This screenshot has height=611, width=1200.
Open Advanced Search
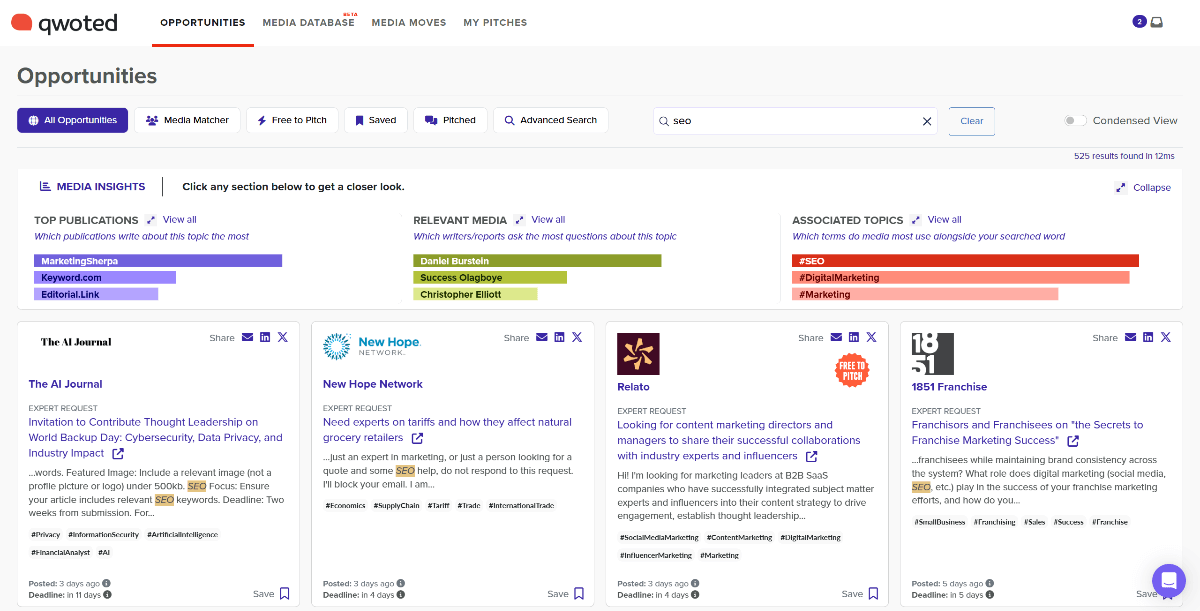551,120
